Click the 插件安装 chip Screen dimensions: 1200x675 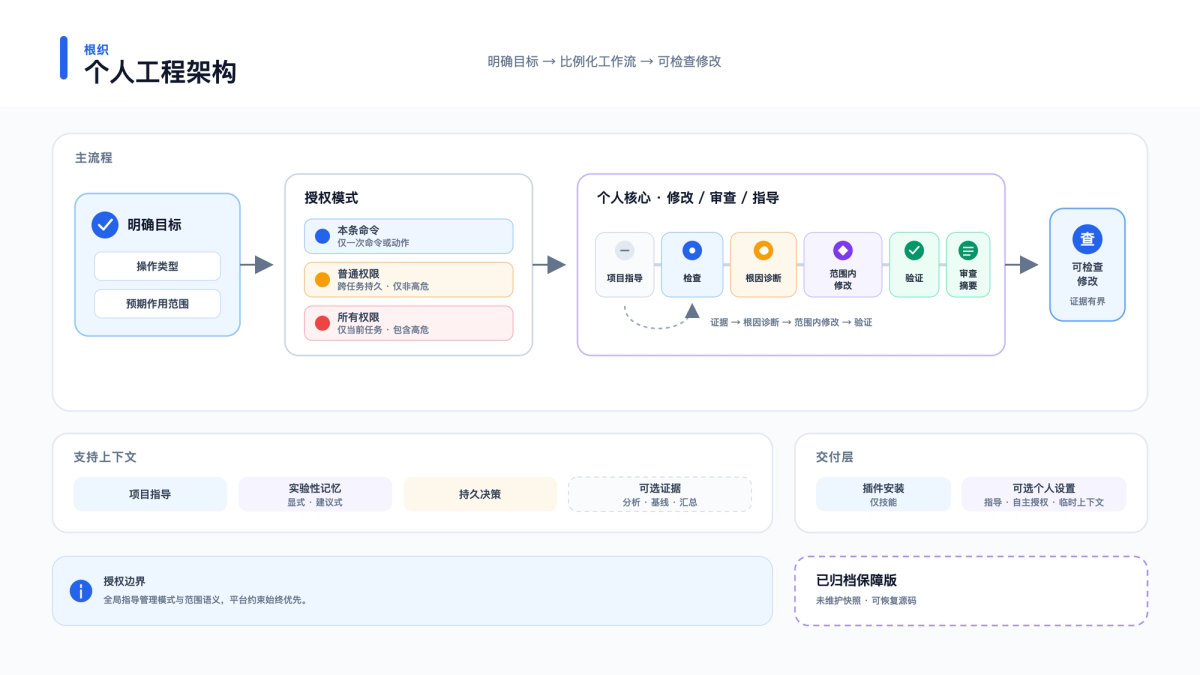coord(883,494)
